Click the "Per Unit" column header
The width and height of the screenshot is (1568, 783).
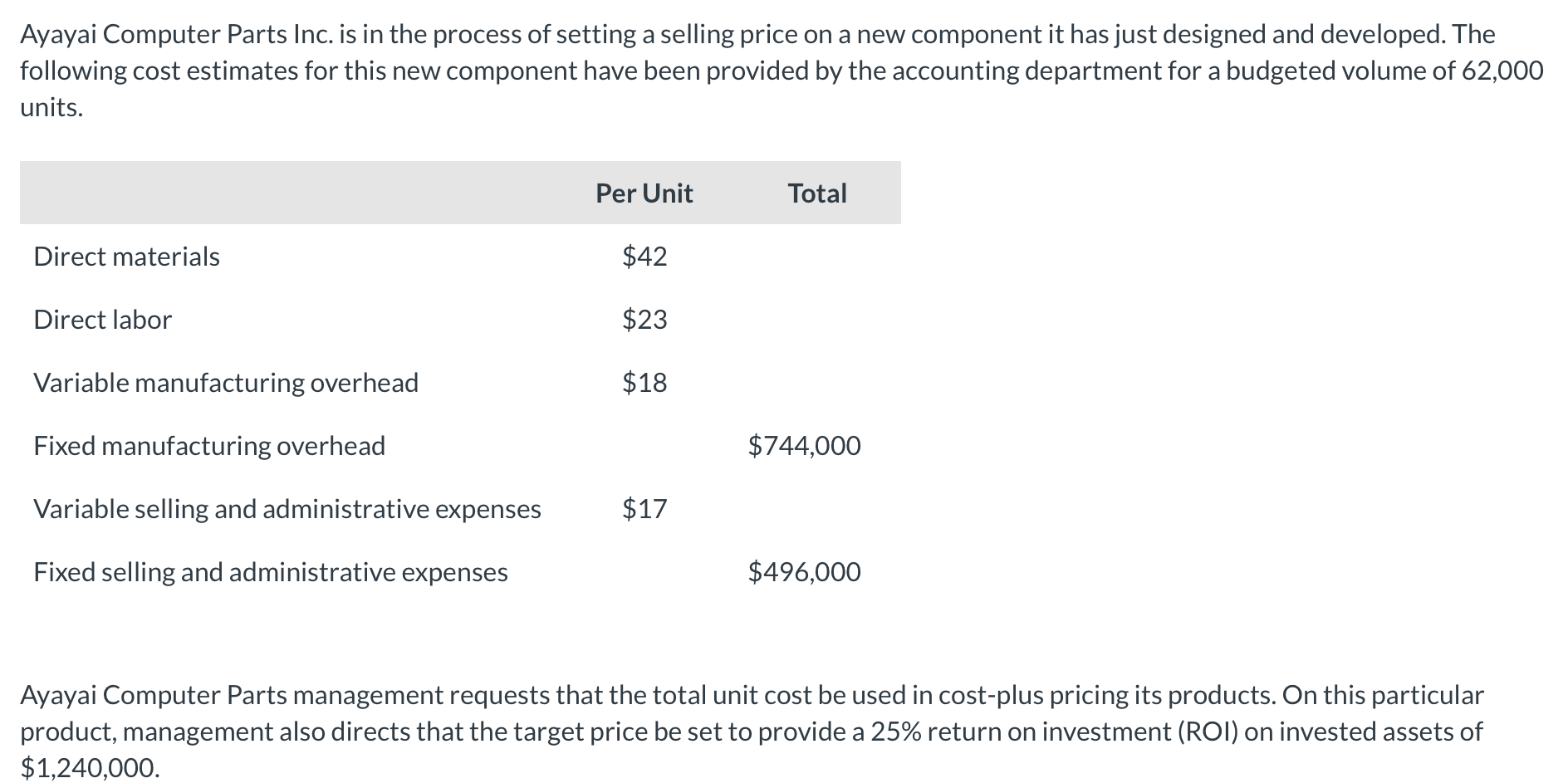pos(644,193)
